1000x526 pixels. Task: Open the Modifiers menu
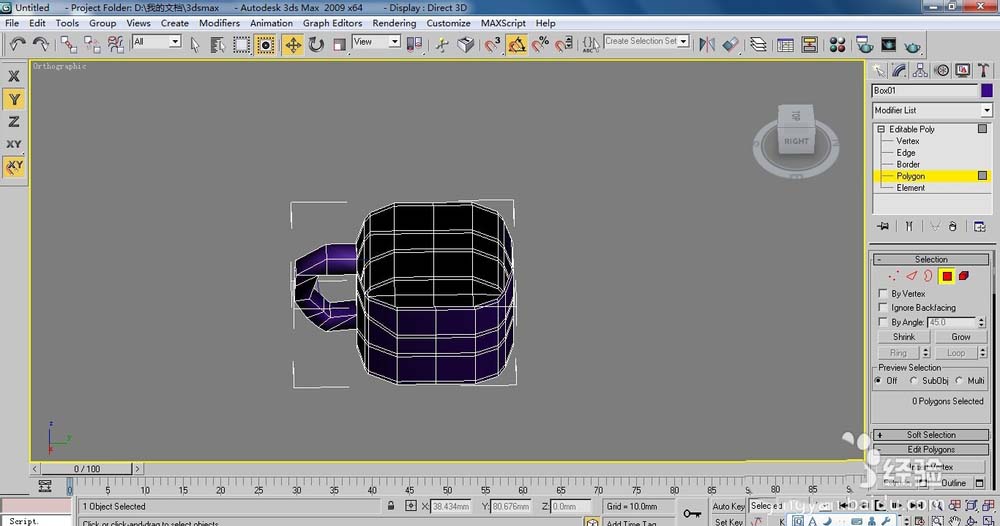click(x=219, y=23)
